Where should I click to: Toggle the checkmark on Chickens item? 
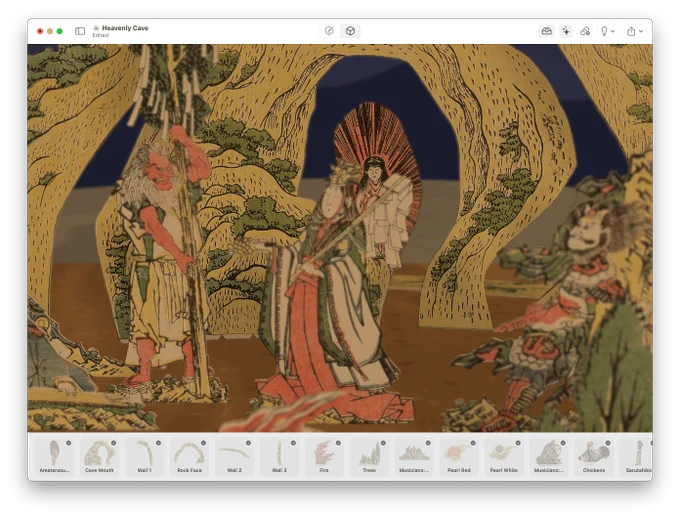tap(608, 443)
